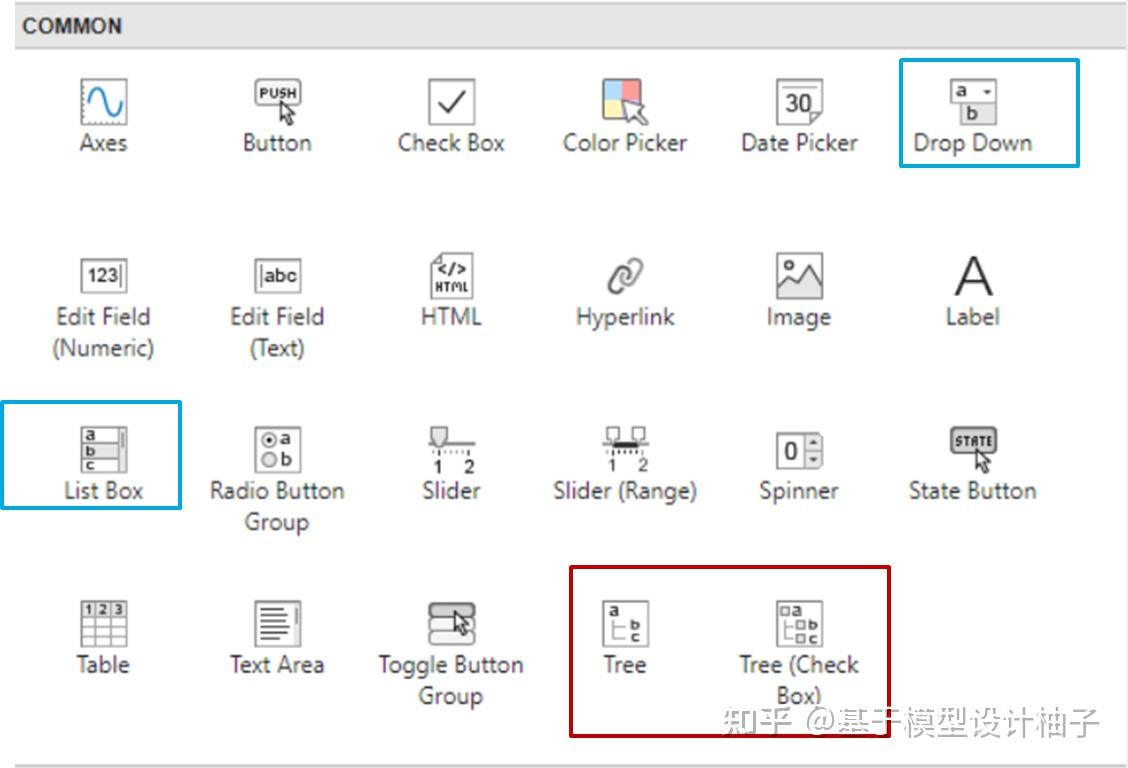This screenshot has height=768, width=1128.
Task: Add a Button component
Action: pyautogui.click(x=277, y=100)
